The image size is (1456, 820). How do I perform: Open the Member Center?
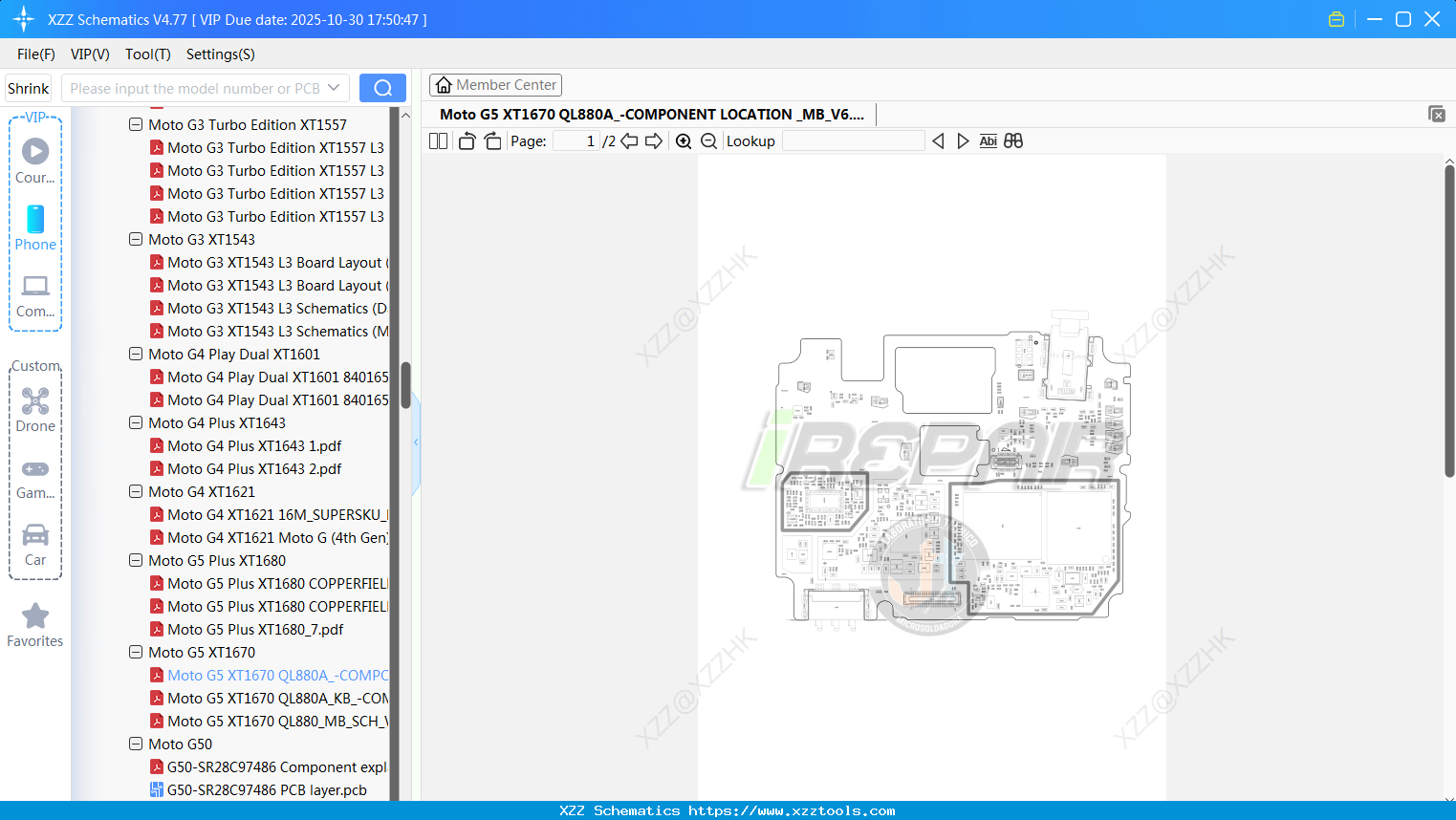click(x=495, y=84)
